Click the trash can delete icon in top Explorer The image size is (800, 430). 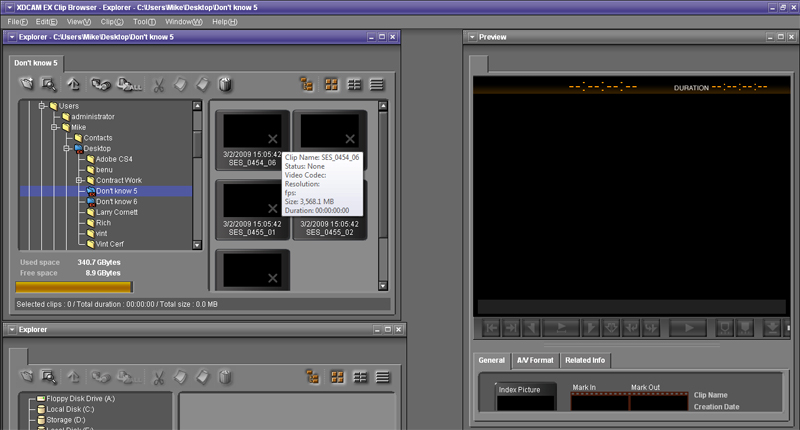(225, 85)
